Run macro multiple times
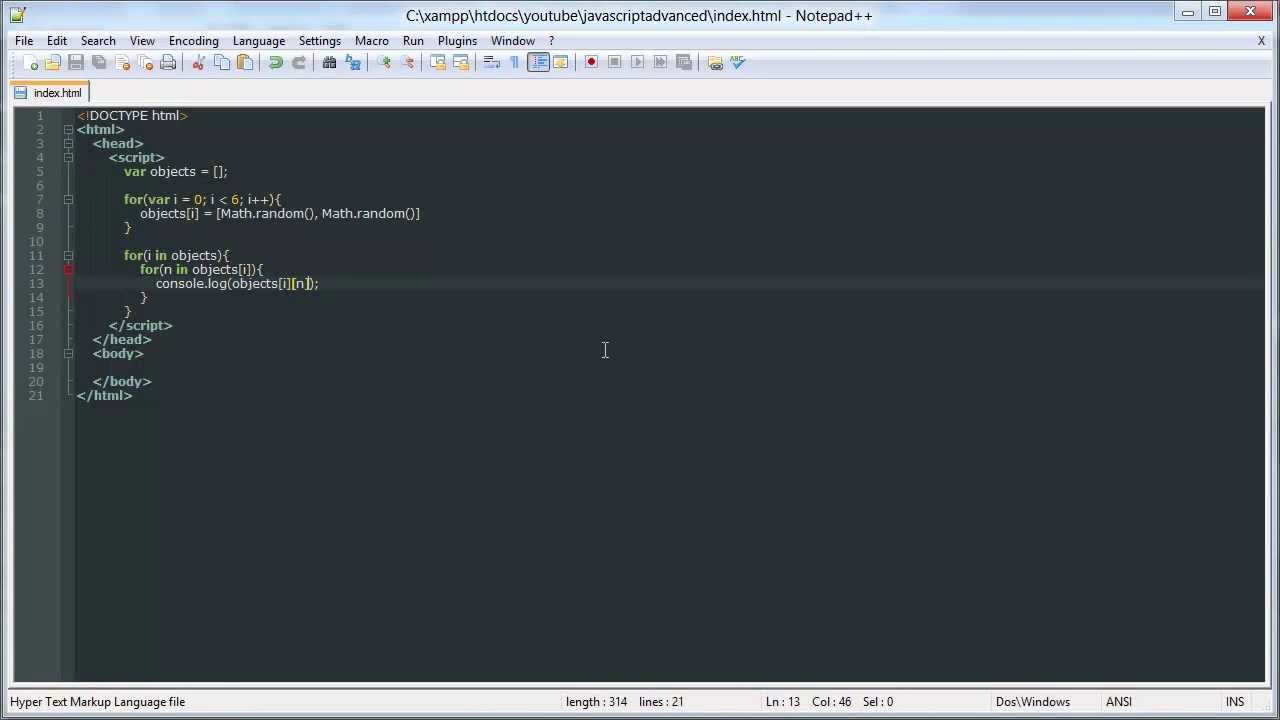 [660, 63]
